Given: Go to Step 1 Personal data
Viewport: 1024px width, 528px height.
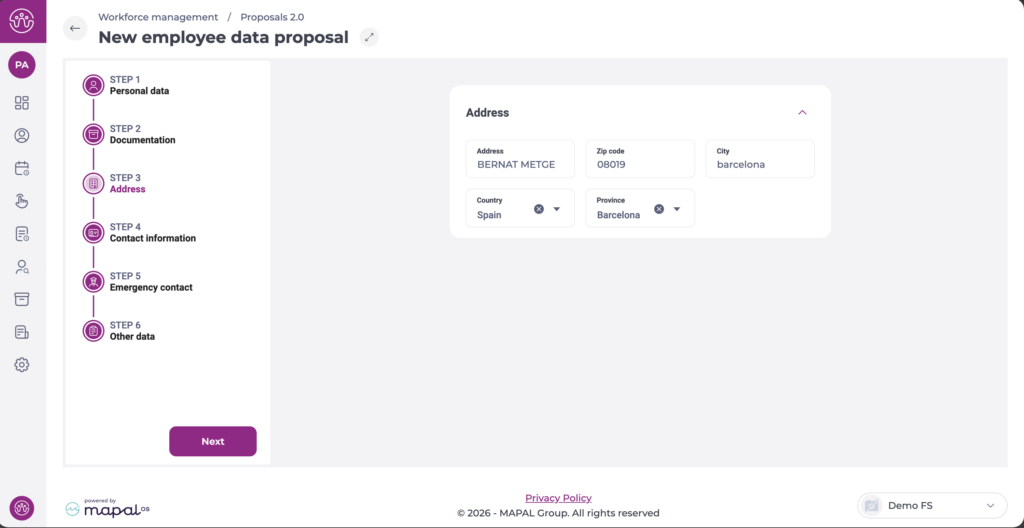Looking at the screenshot, I should [139, 85].
